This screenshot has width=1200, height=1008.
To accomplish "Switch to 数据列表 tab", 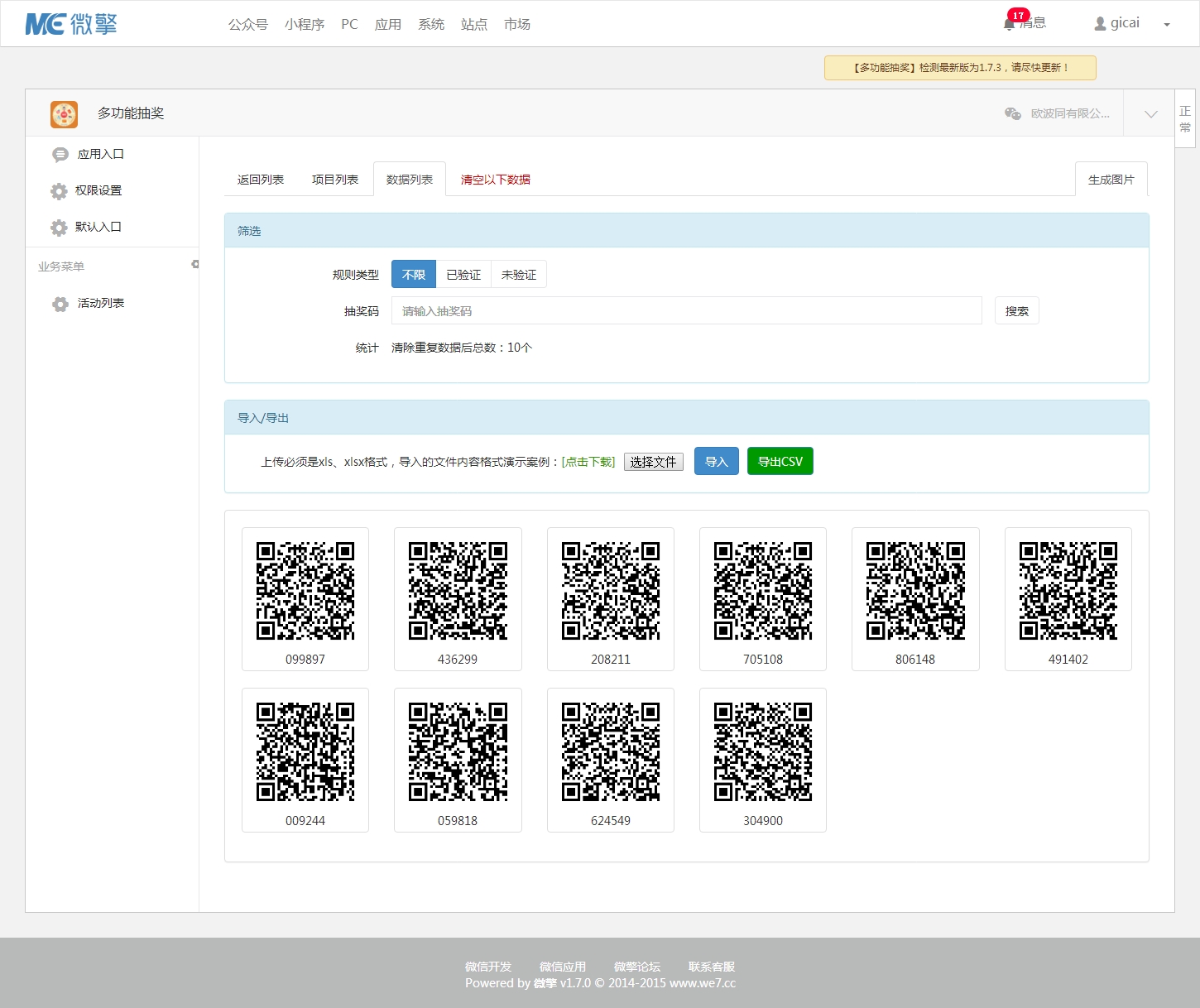I will click(410, 180).
